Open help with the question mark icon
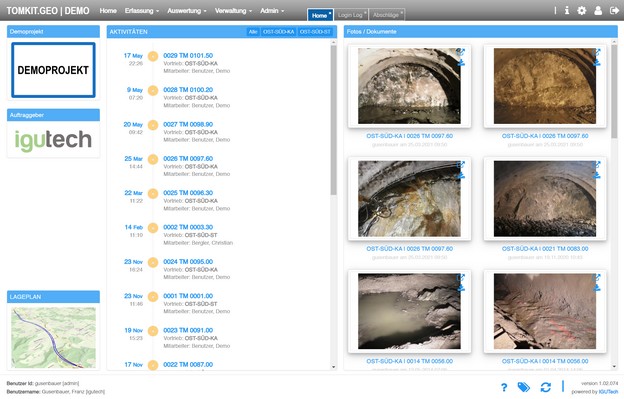Viewport: 624px width, 399px height. coord(504,387)
